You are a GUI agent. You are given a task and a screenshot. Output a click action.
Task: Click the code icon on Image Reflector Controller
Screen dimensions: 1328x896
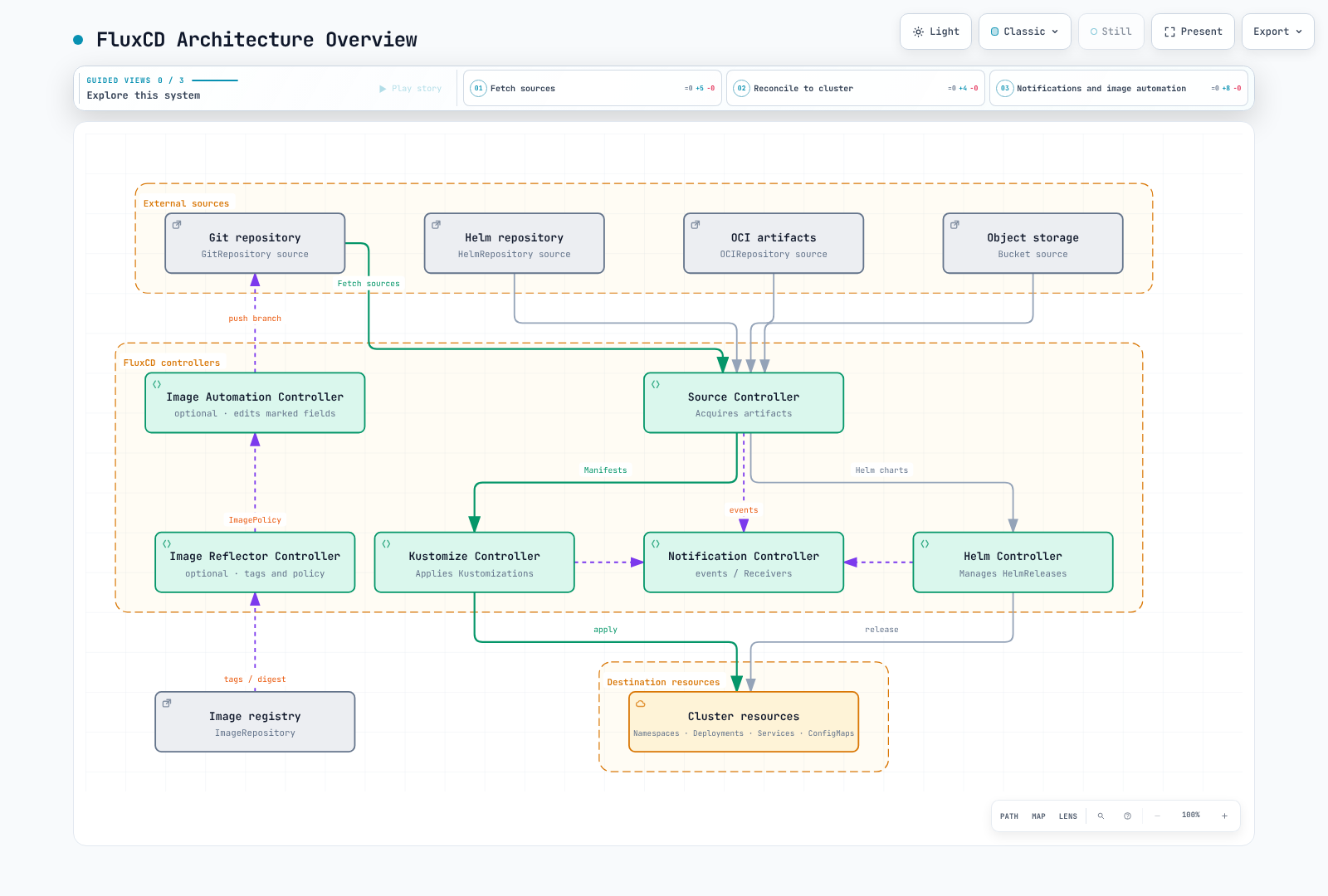tap(167, 544)
